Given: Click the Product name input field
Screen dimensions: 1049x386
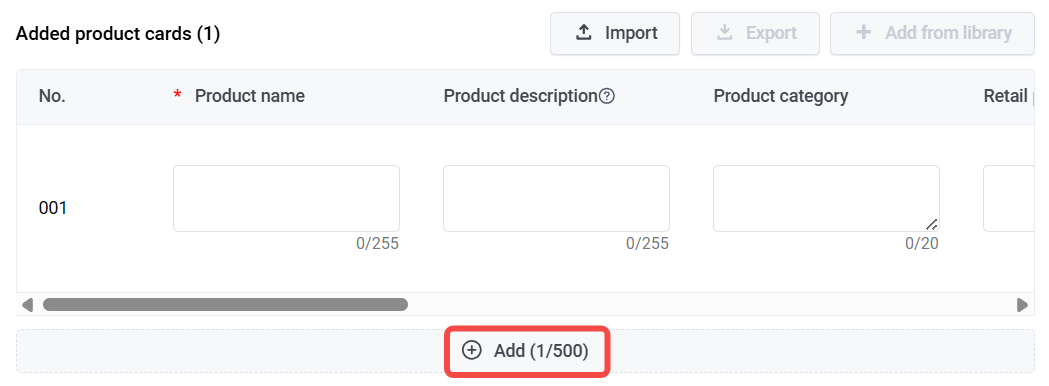Looking at the screenshot, I should pos(286,199).
